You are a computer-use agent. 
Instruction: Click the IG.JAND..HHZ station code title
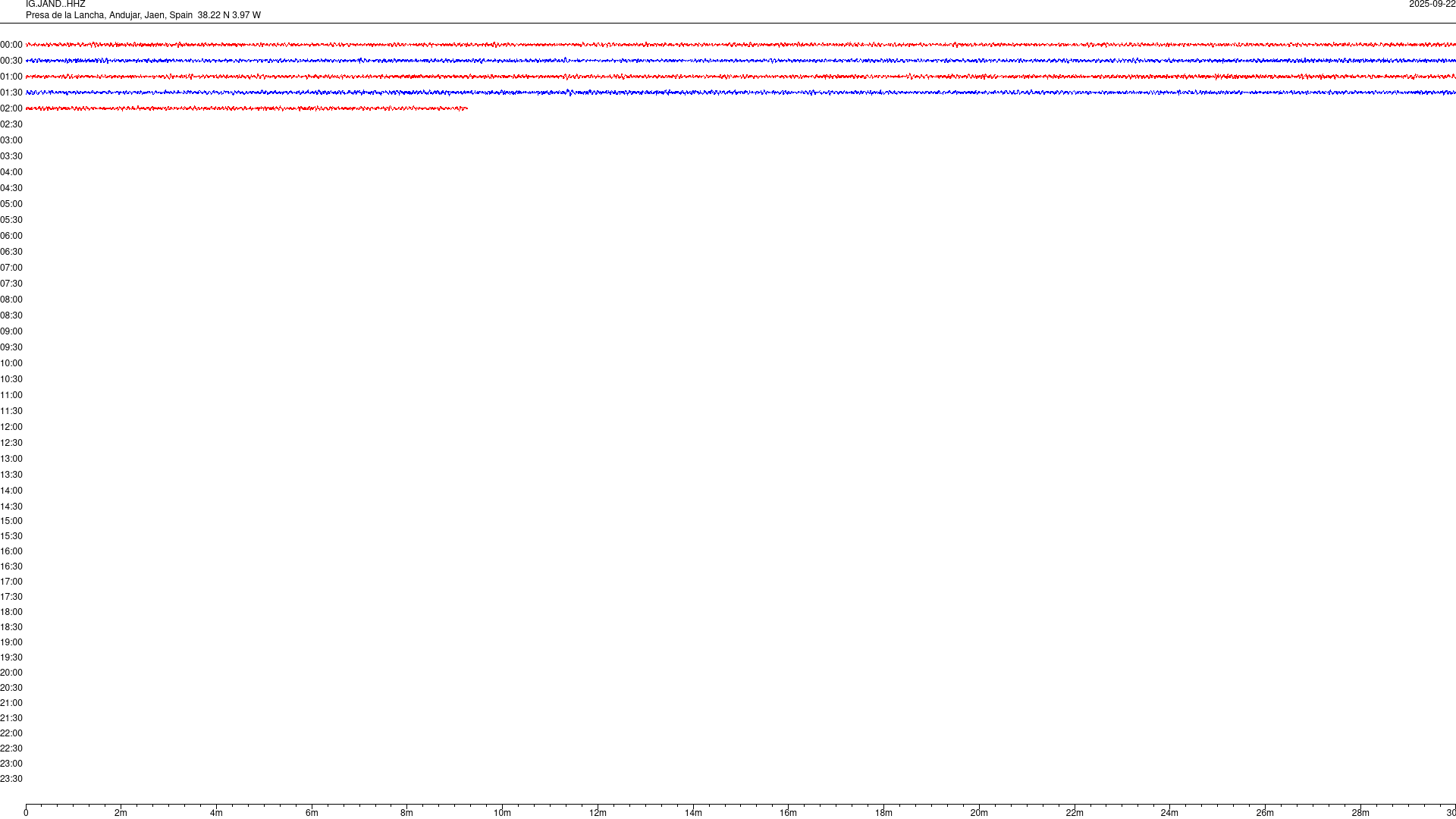(55, 5)
